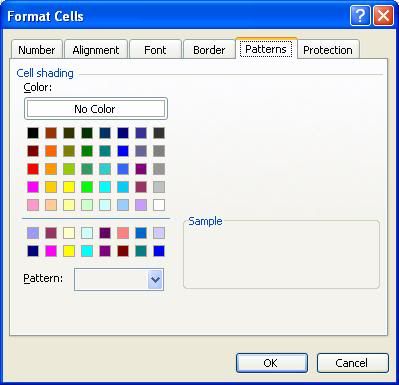Click the No Color button
The image size is (399, 385).
pyautogui.click(x=96, y=109)
